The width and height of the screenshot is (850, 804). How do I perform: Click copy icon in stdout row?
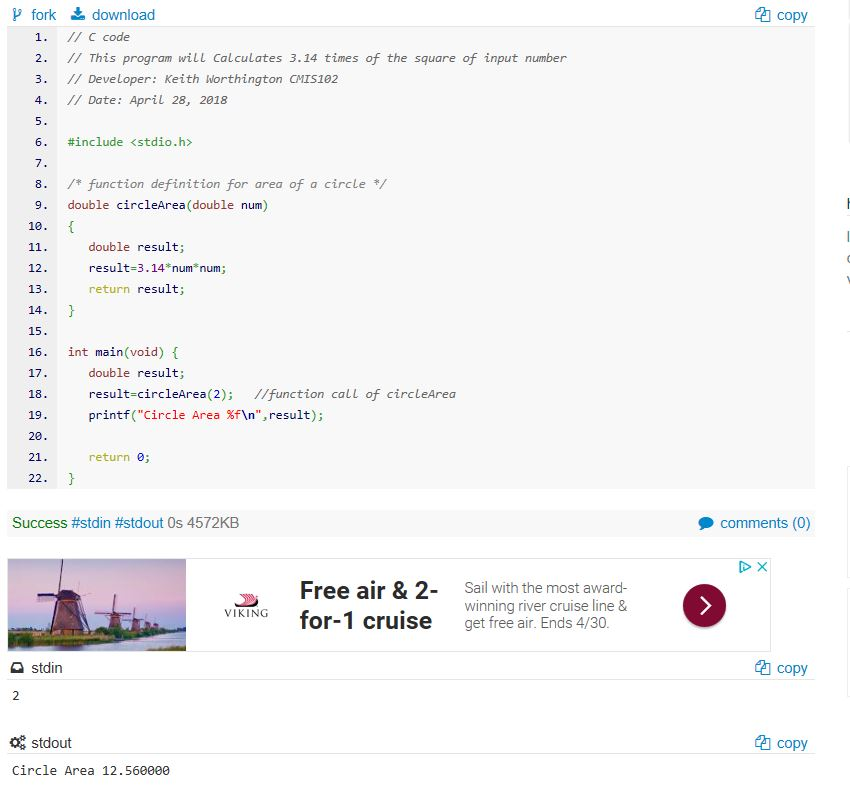pyautogui.click(x=762, y=742)
